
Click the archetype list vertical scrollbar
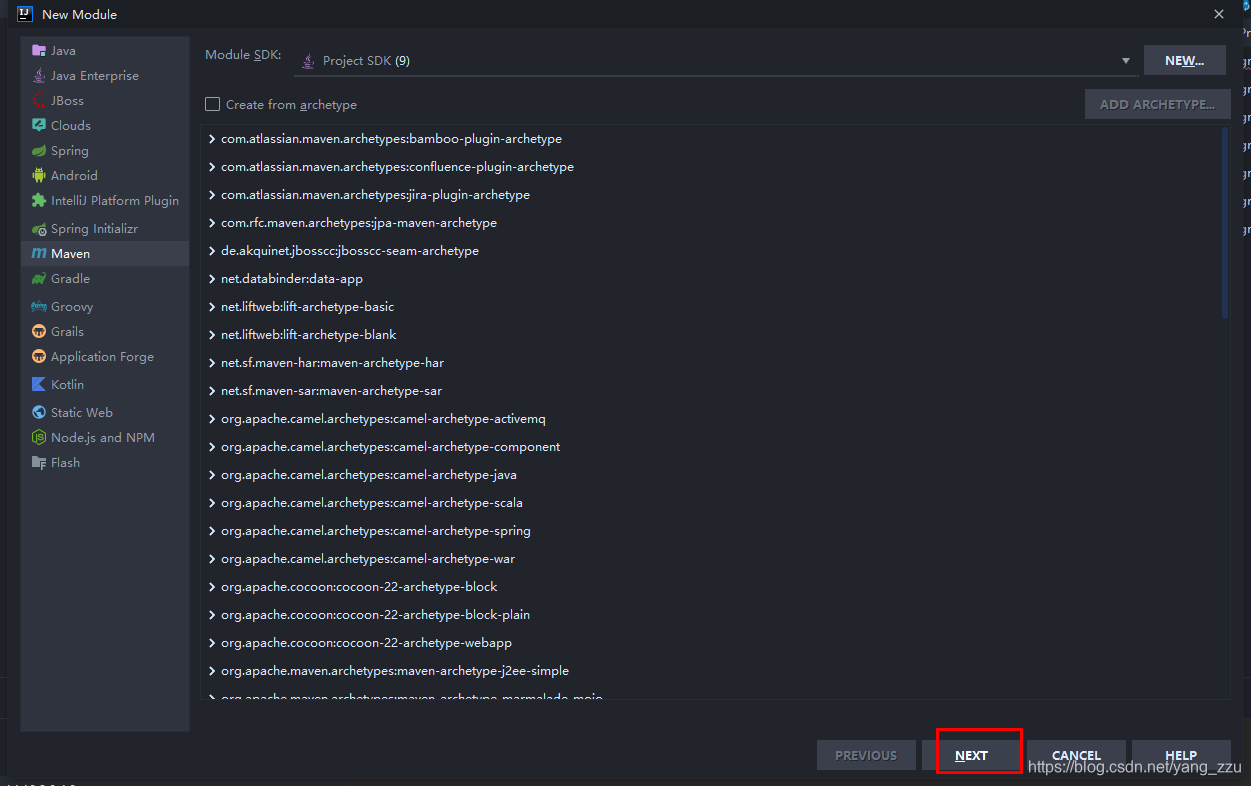pyautogui.click(x=1226, y=223)
